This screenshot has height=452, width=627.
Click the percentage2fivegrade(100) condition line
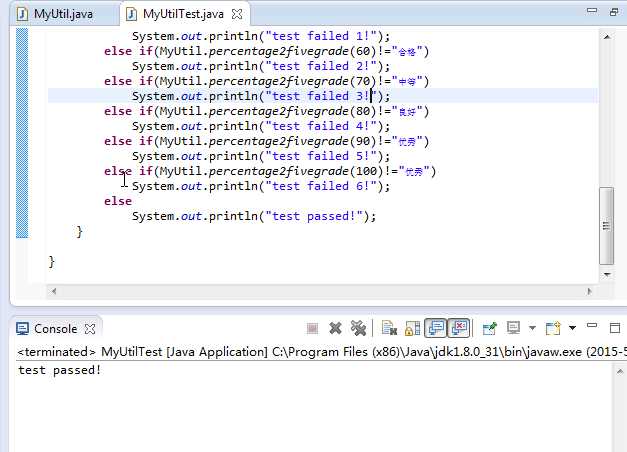(x=270, y=171)
